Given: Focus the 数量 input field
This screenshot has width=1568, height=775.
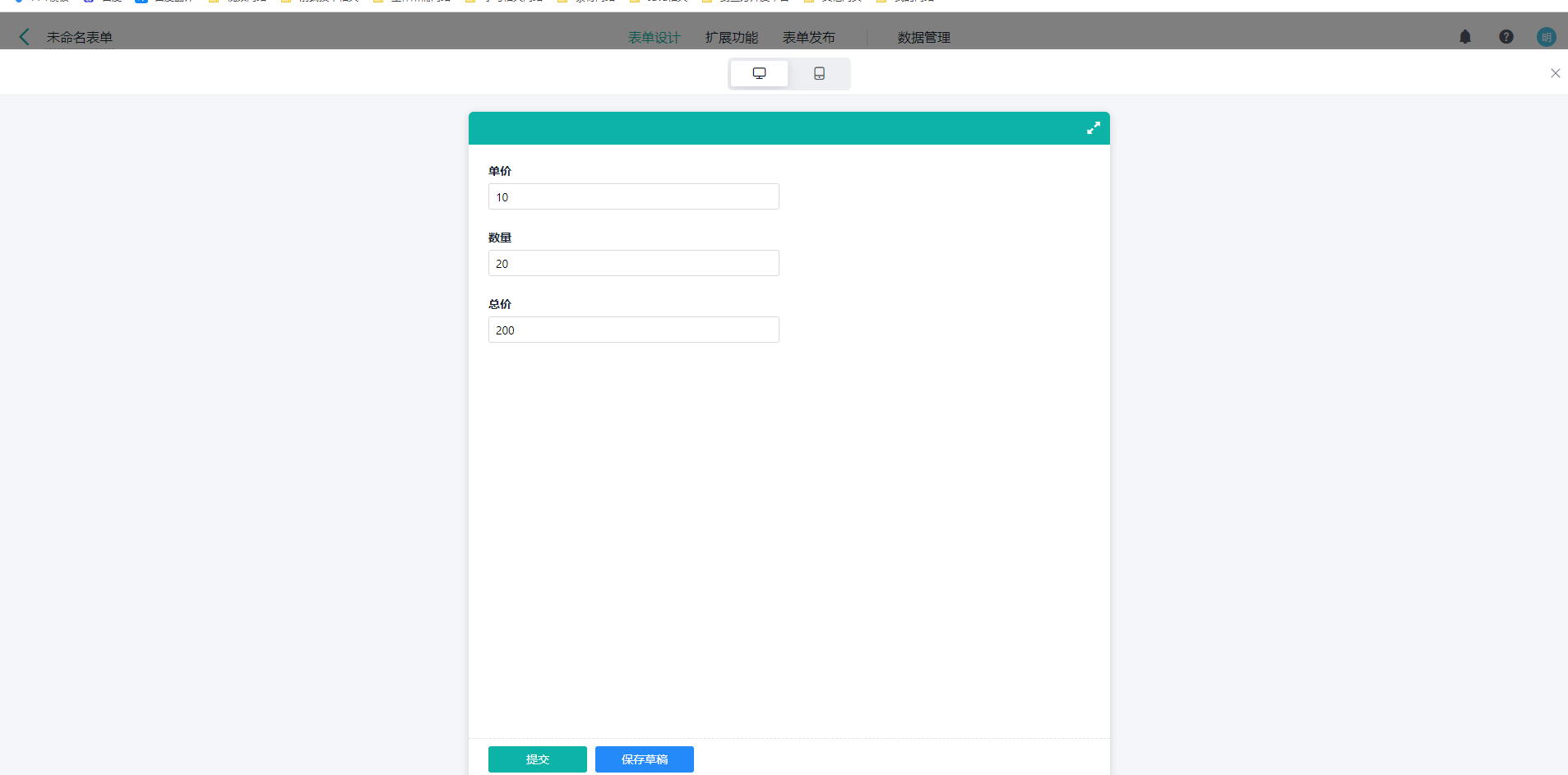Looking at the screenshot, I should pyautogui.click(x=634, y=263).
